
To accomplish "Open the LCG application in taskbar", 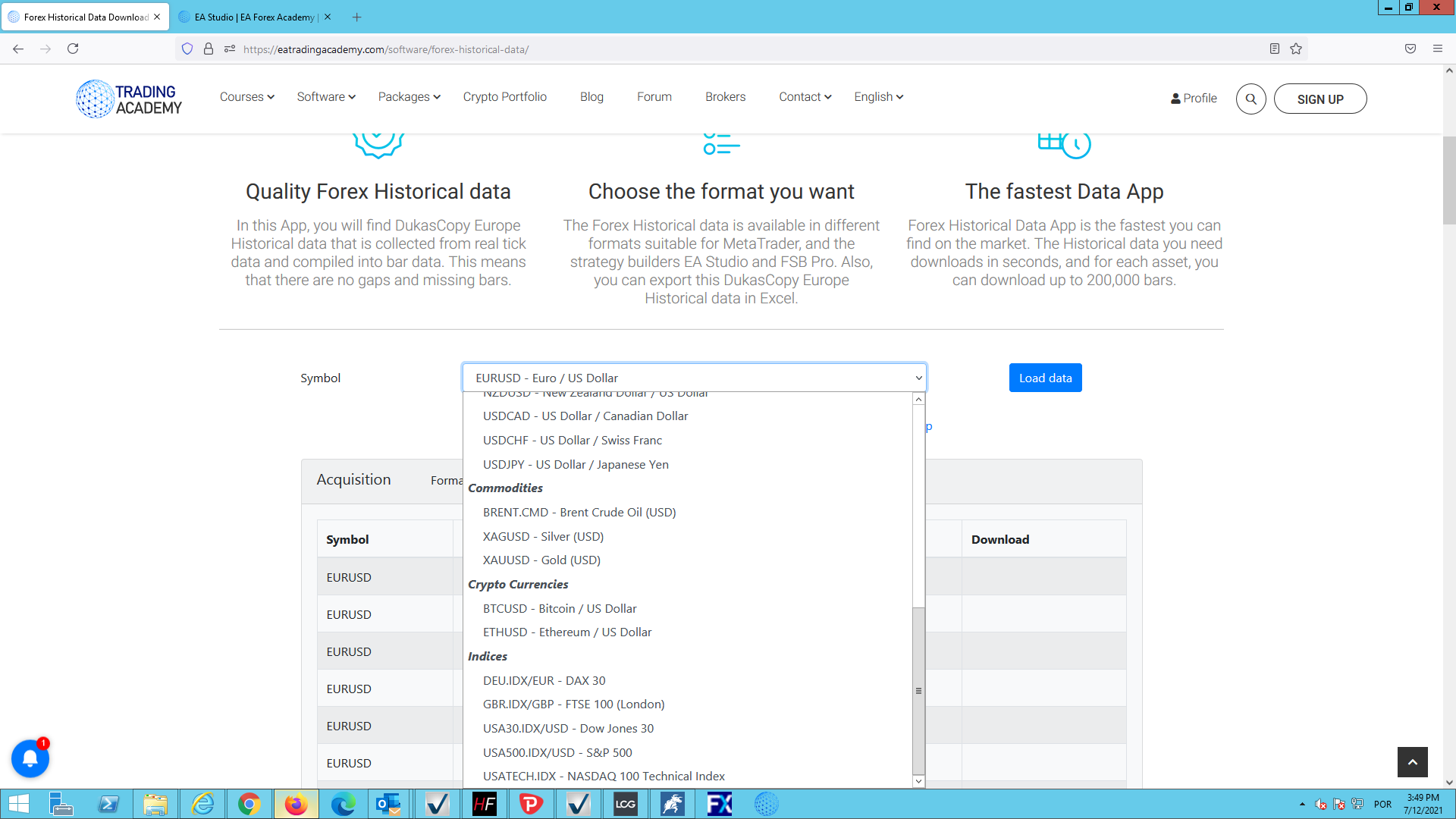I will pos(626,804).
